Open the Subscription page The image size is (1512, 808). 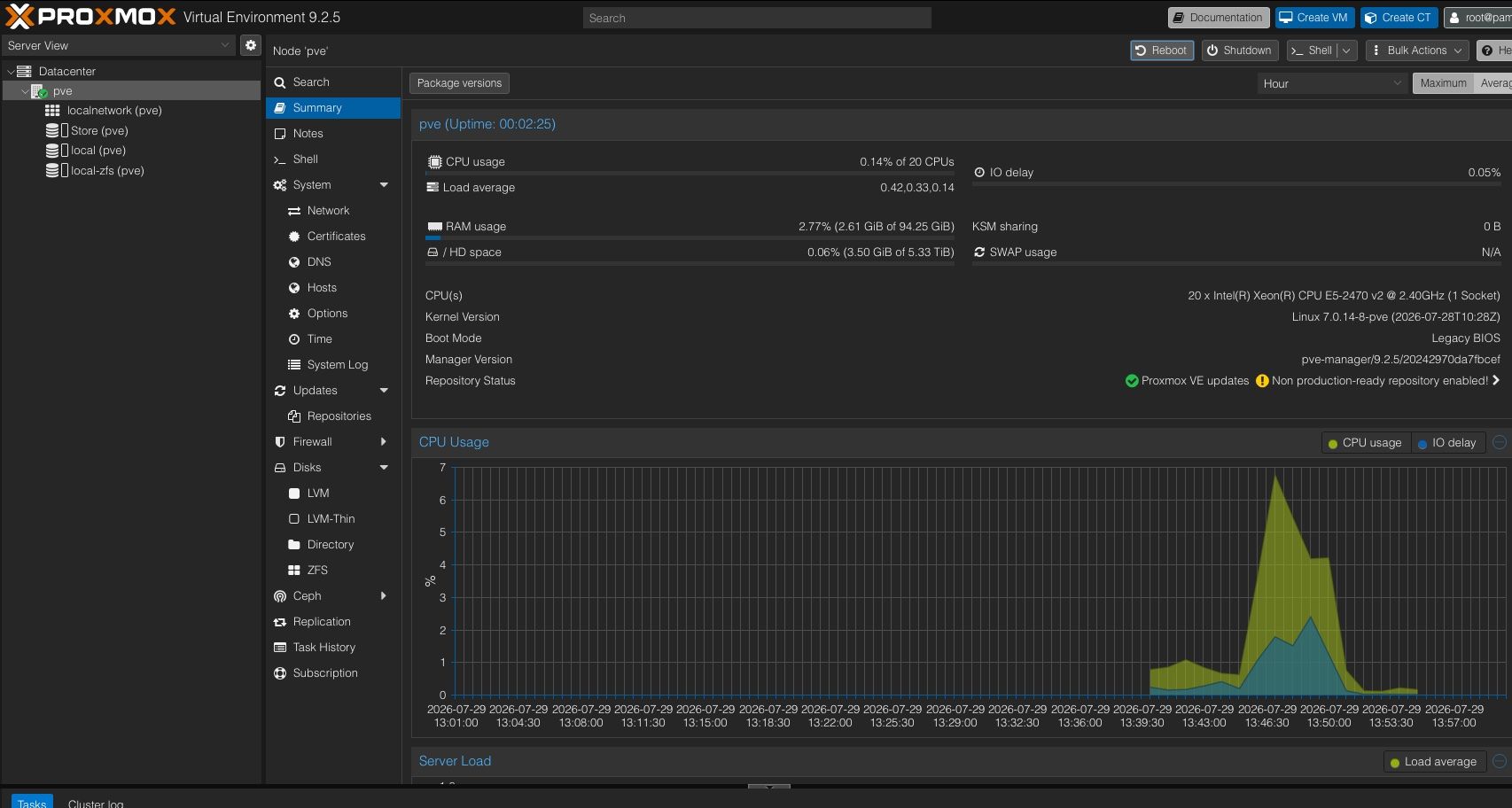[x=325, y=673]
